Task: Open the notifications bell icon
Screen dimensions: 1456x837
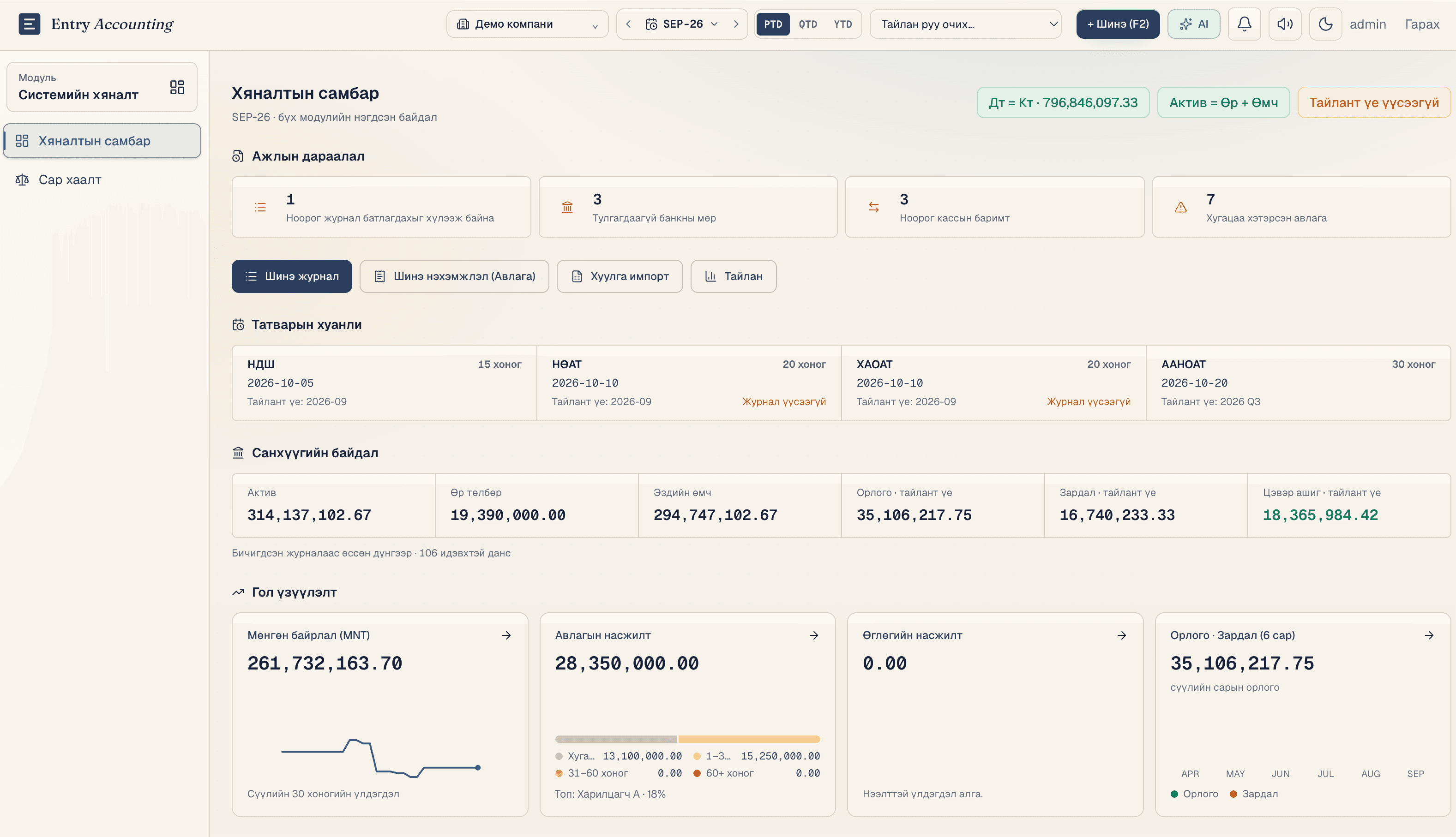Action: pyautogui.click(x=1244, y=24)
